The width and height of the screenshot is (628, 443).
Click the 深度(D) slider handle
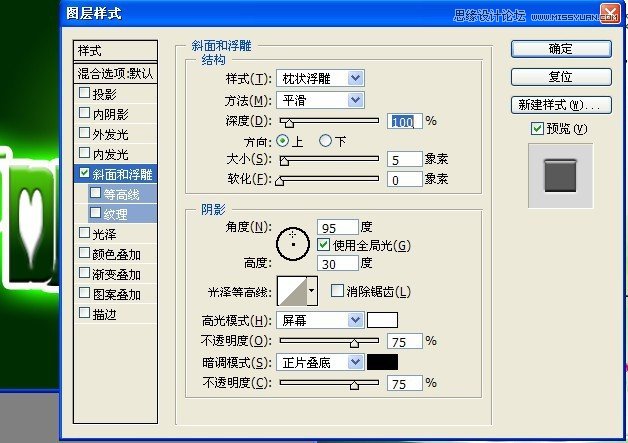coord(289,123)
